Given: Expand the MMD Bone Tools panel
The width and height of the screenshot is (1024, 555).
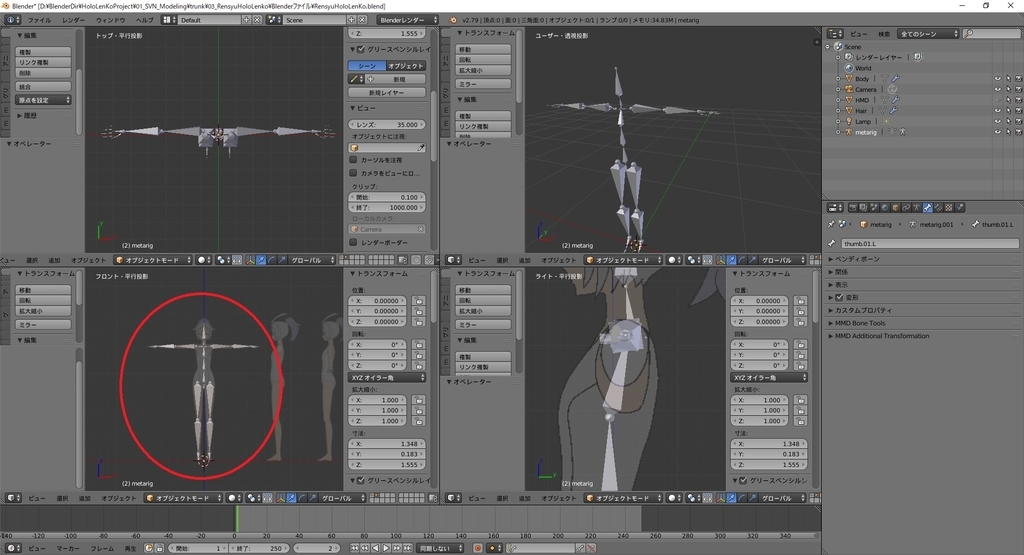Looking at the screenshot, I should point(859,323).
